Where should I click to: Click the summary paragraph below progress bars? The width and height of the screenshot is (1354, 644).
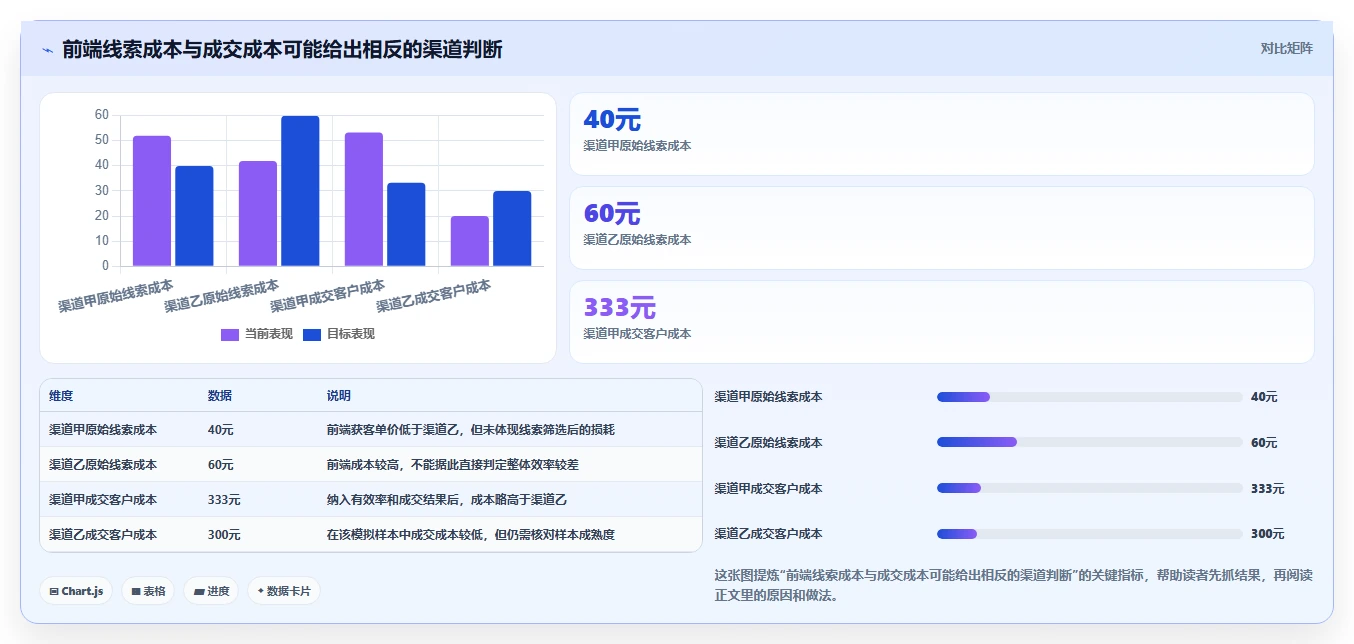click(x=1013, y=585)
